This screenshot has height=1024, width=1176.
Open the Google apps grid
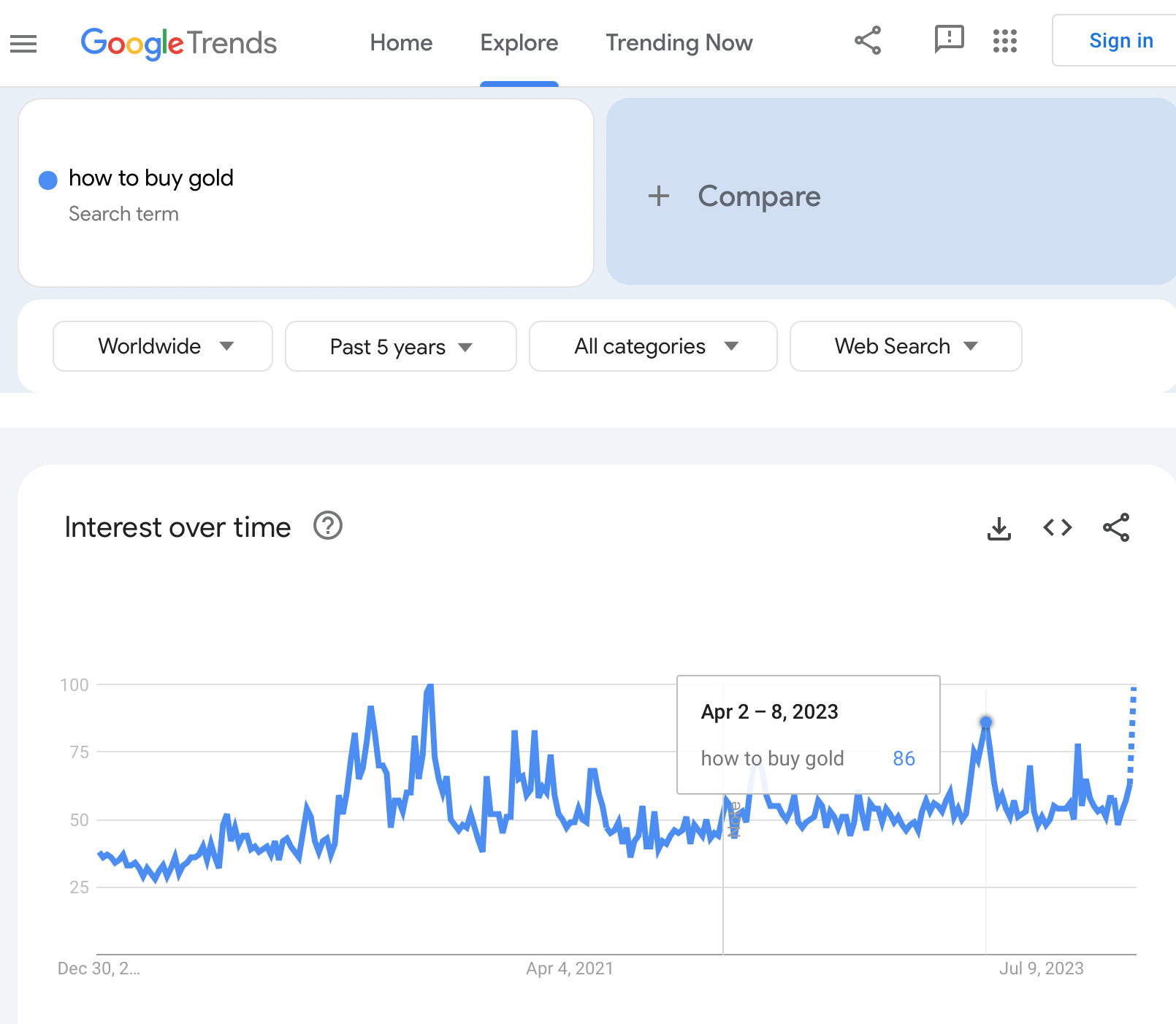click(1005, 41)
